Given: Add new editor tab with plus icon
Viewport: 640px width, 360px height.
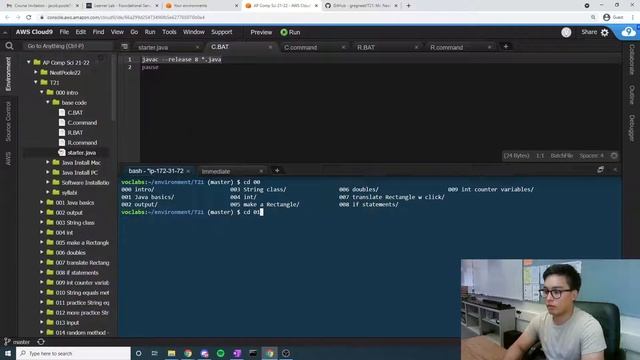Looking at the screenshot, I should coord(506,47).
